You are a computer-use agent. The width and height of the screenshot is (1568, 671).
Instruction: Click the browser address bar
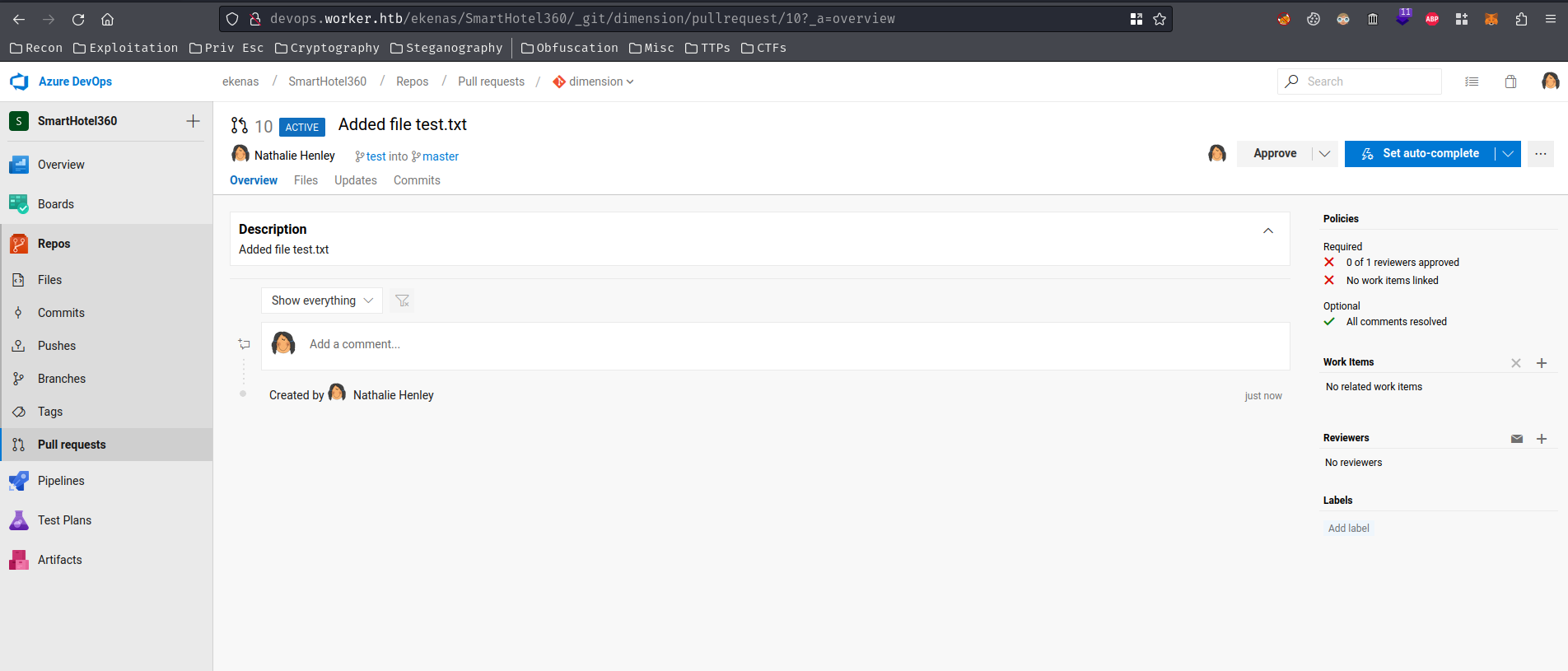click(696, 19)
